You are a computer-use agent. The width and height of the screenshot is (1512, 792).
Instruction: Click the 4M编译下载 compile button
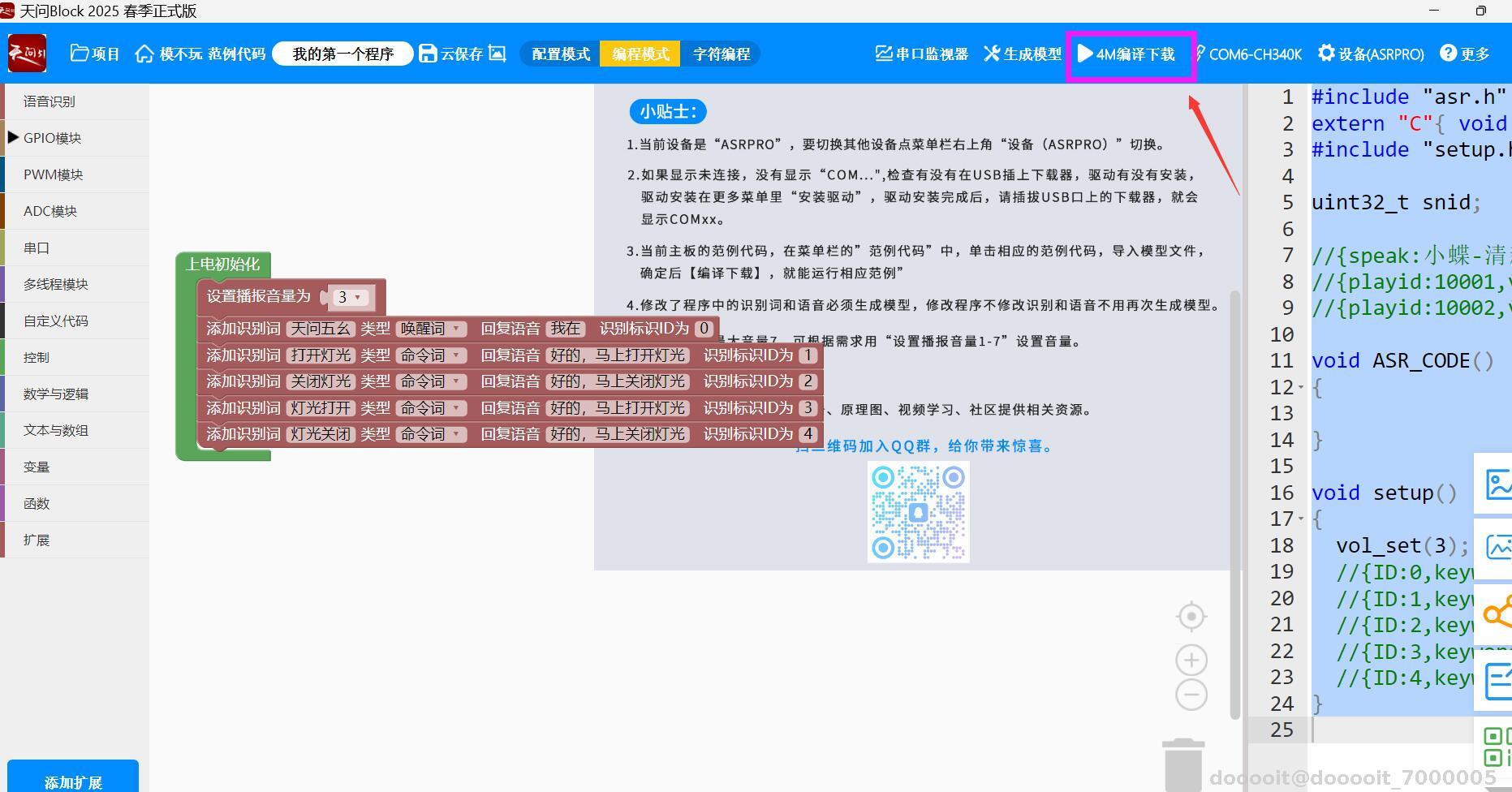pyautogui.click(x=1130, y=54)
